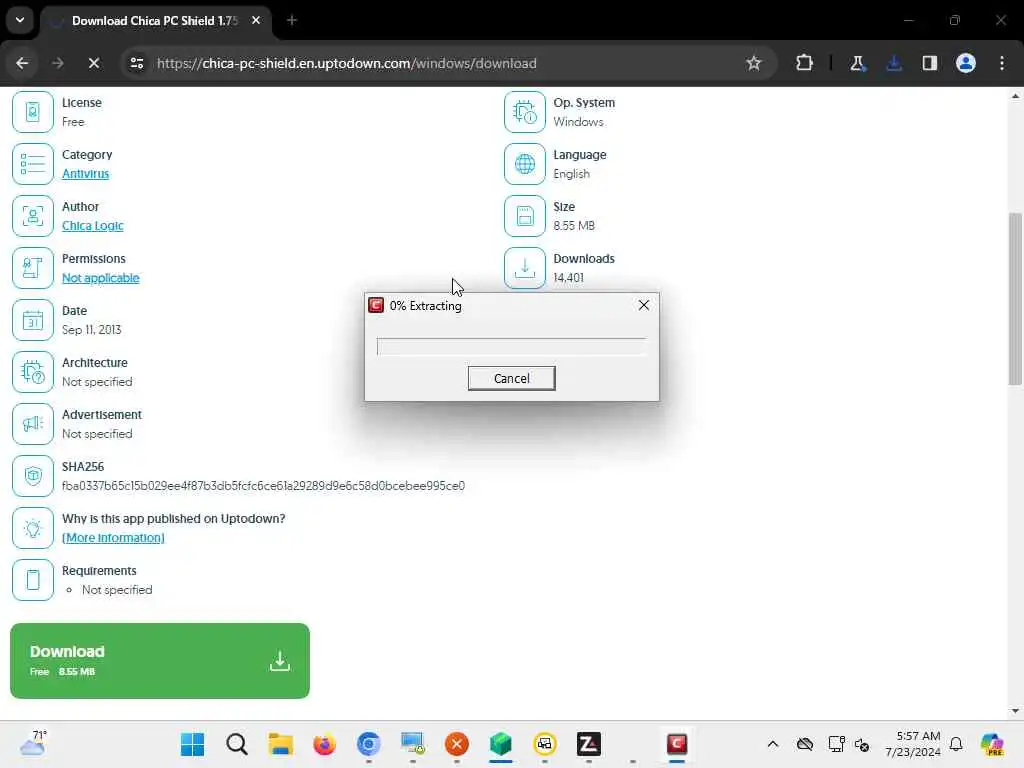Open File Explorer from taskbar

click(281, 744)
